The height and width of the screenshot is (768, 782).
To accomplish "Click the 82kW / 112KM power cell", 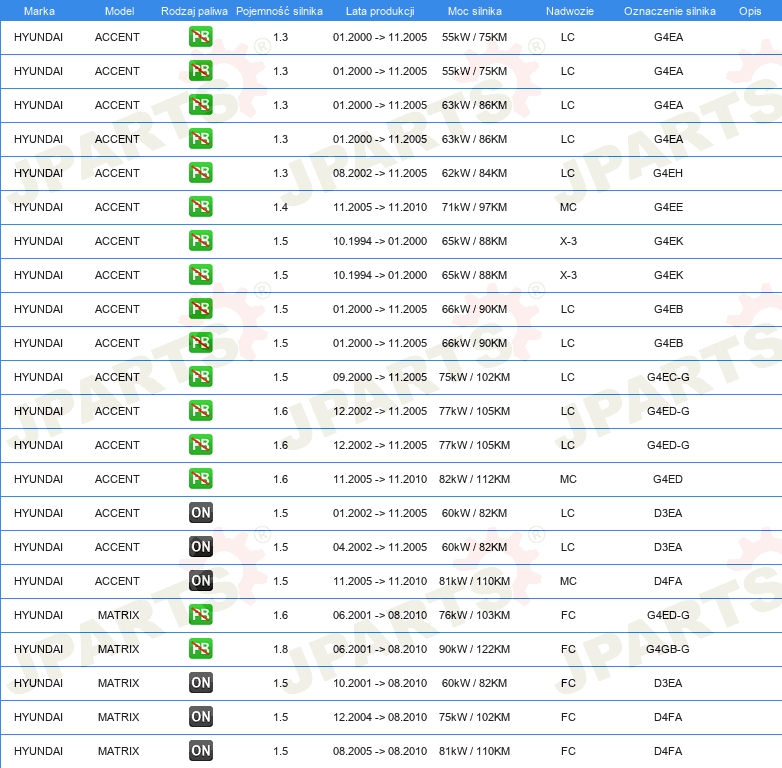I will [474, 479].
